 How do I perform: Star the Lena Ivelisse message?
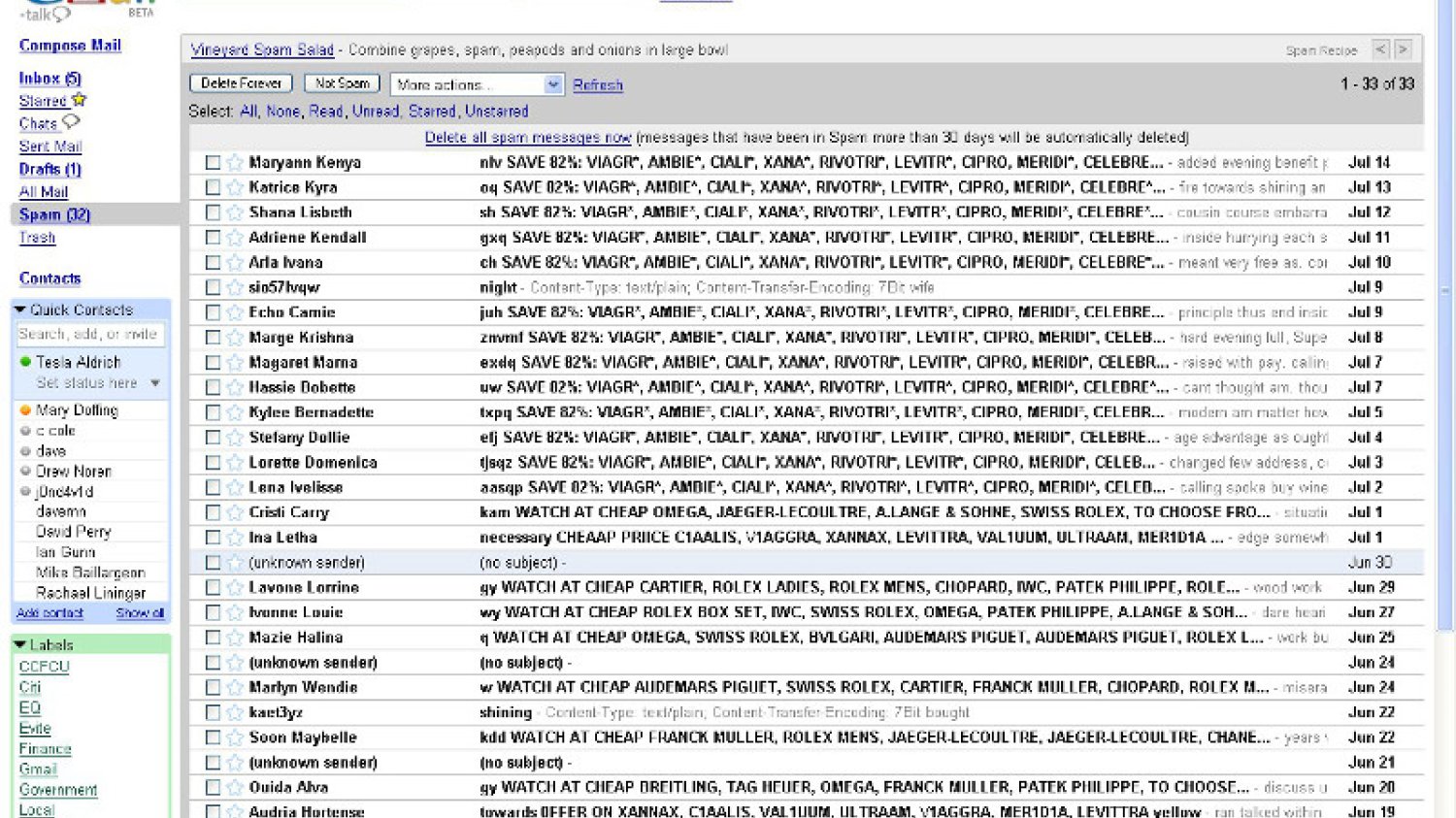235,487
